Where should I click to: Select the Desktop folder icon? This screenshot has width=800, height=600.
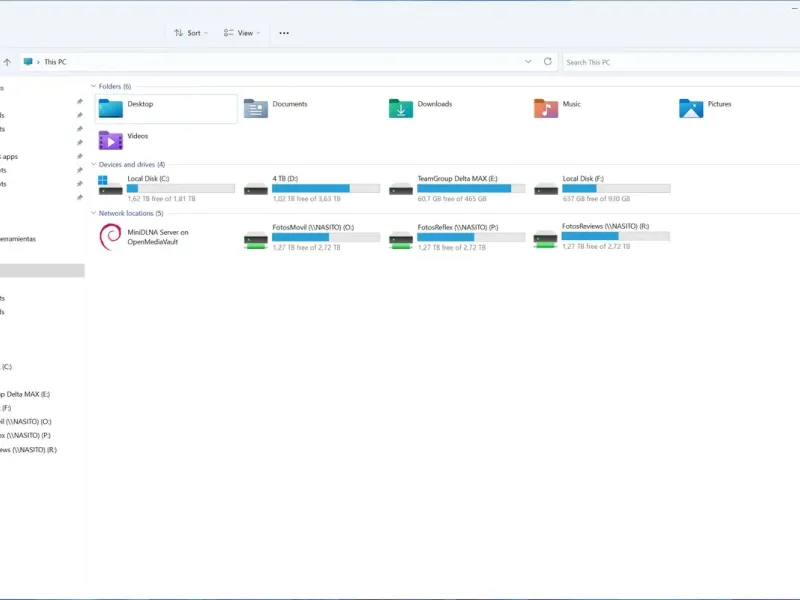pos(111,109)
